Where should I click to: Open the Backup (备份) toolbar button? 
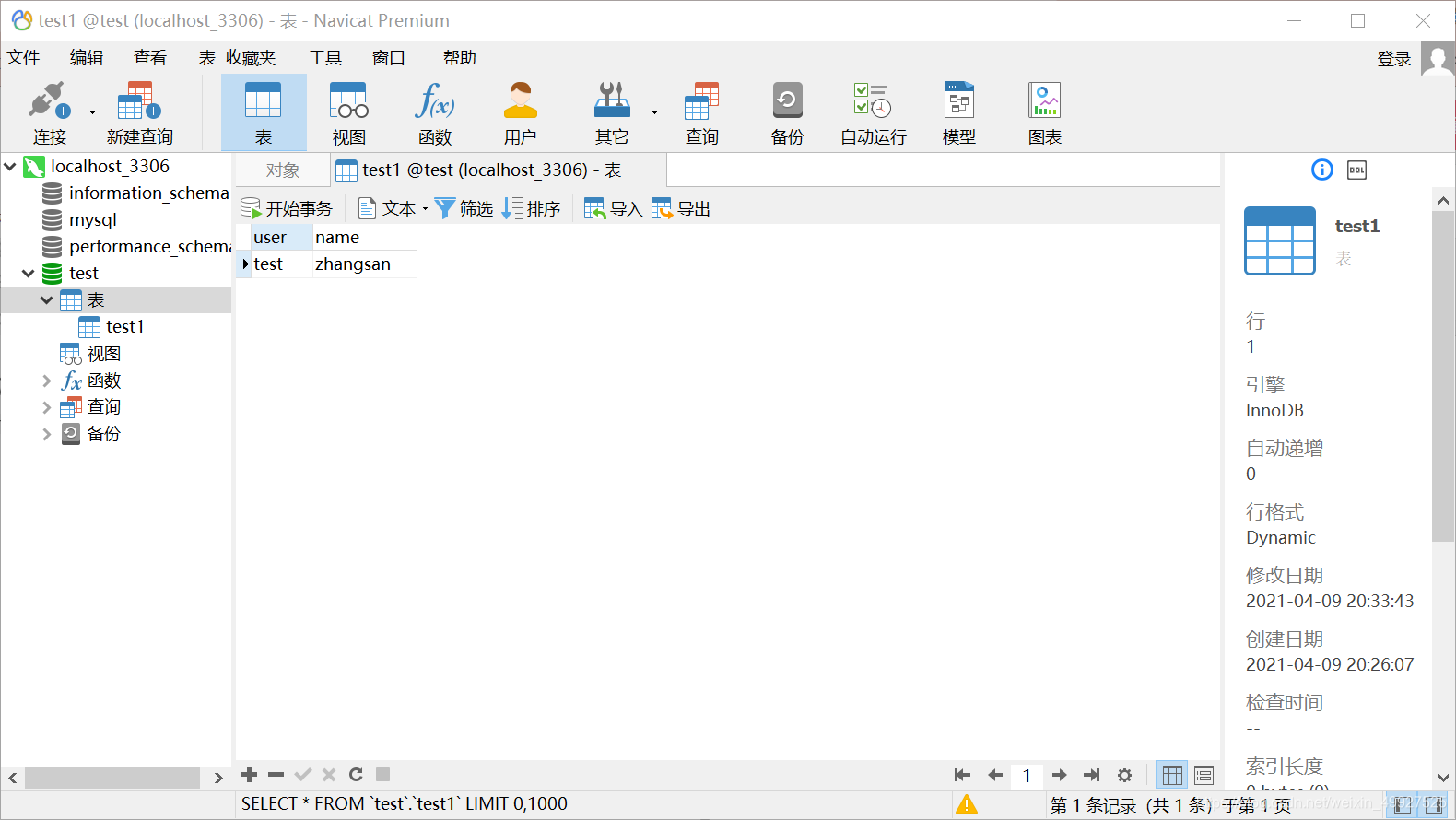click(x=788, y=113)
